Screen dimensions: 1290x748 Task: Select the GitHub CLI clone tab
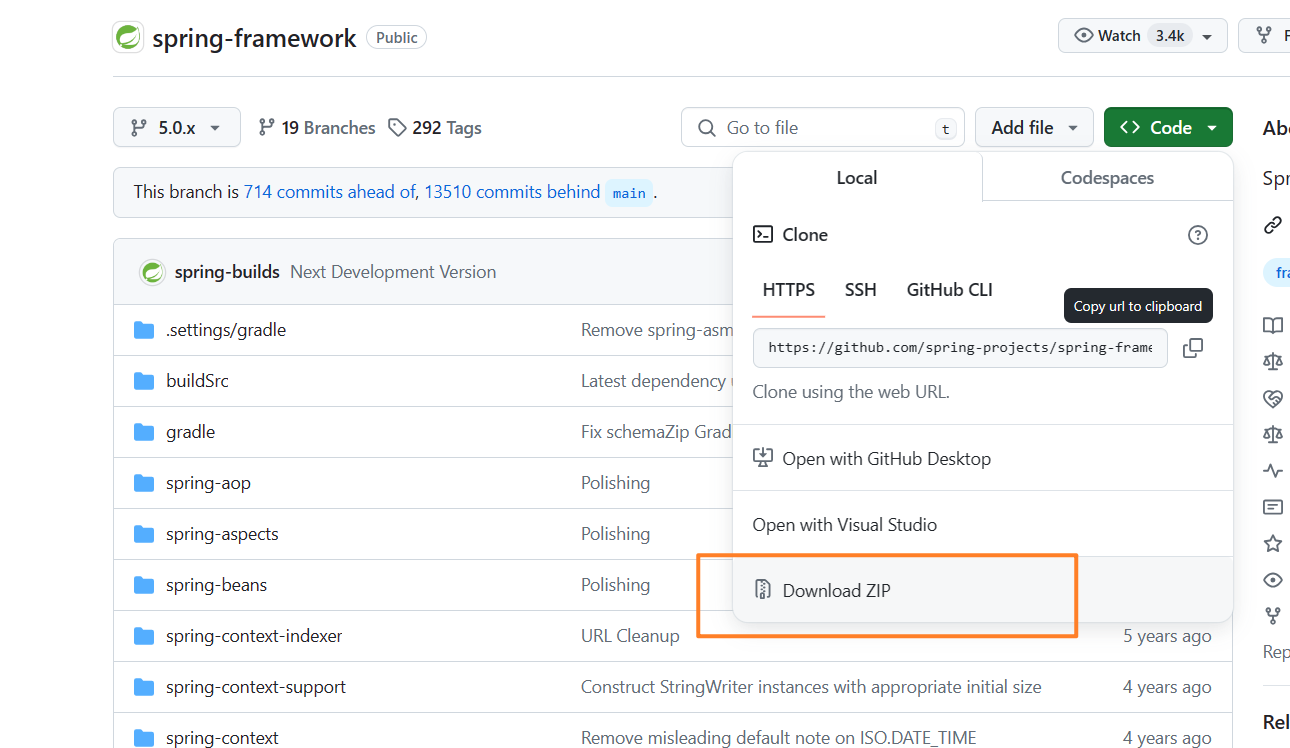click(949, 290)
